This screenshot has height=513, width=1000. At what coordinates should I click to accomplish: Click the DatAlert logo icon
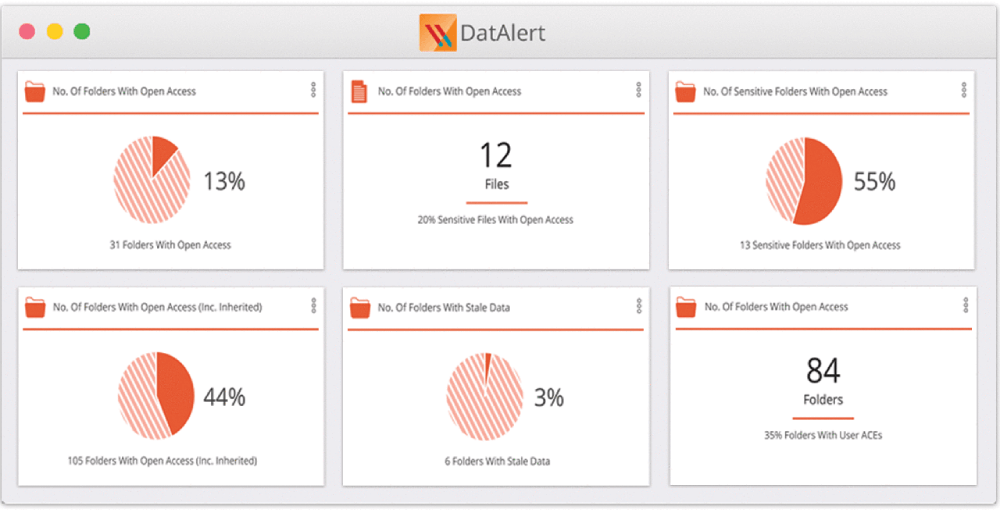pos(438,33)
